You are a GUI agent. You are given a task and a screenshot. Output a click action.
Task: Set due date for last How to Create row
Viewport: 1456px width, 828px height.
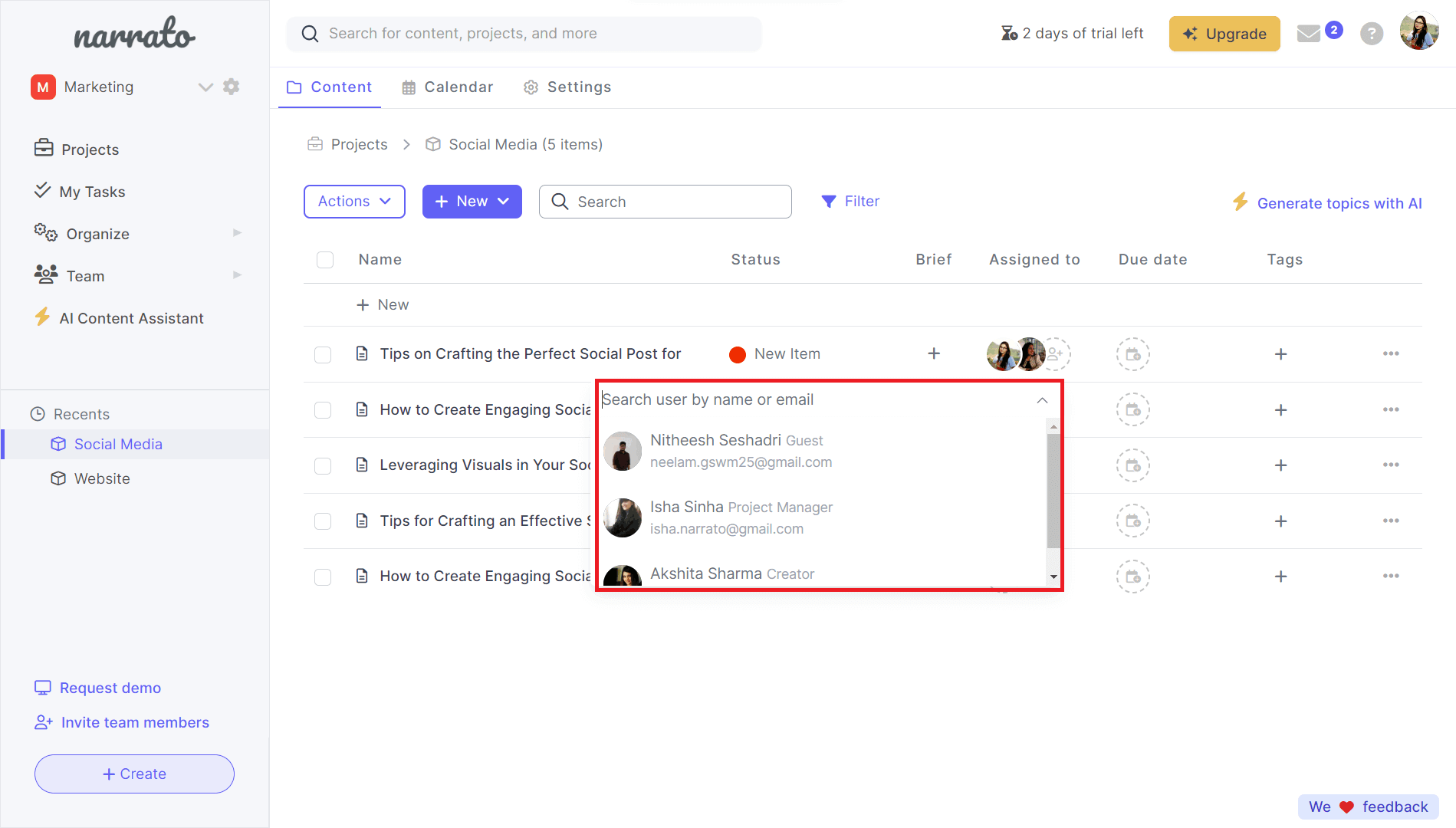click(1133, 577)
